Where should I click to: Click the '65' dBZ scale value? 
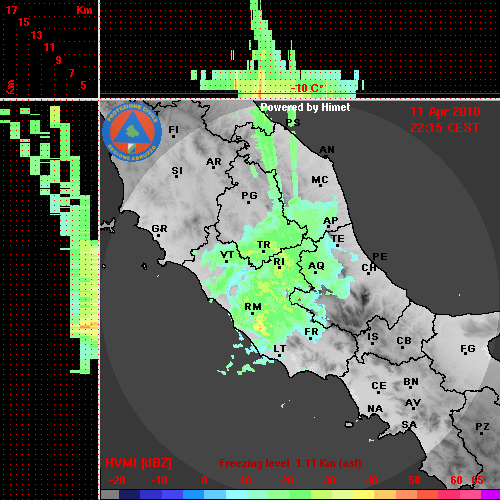point(478,480)
